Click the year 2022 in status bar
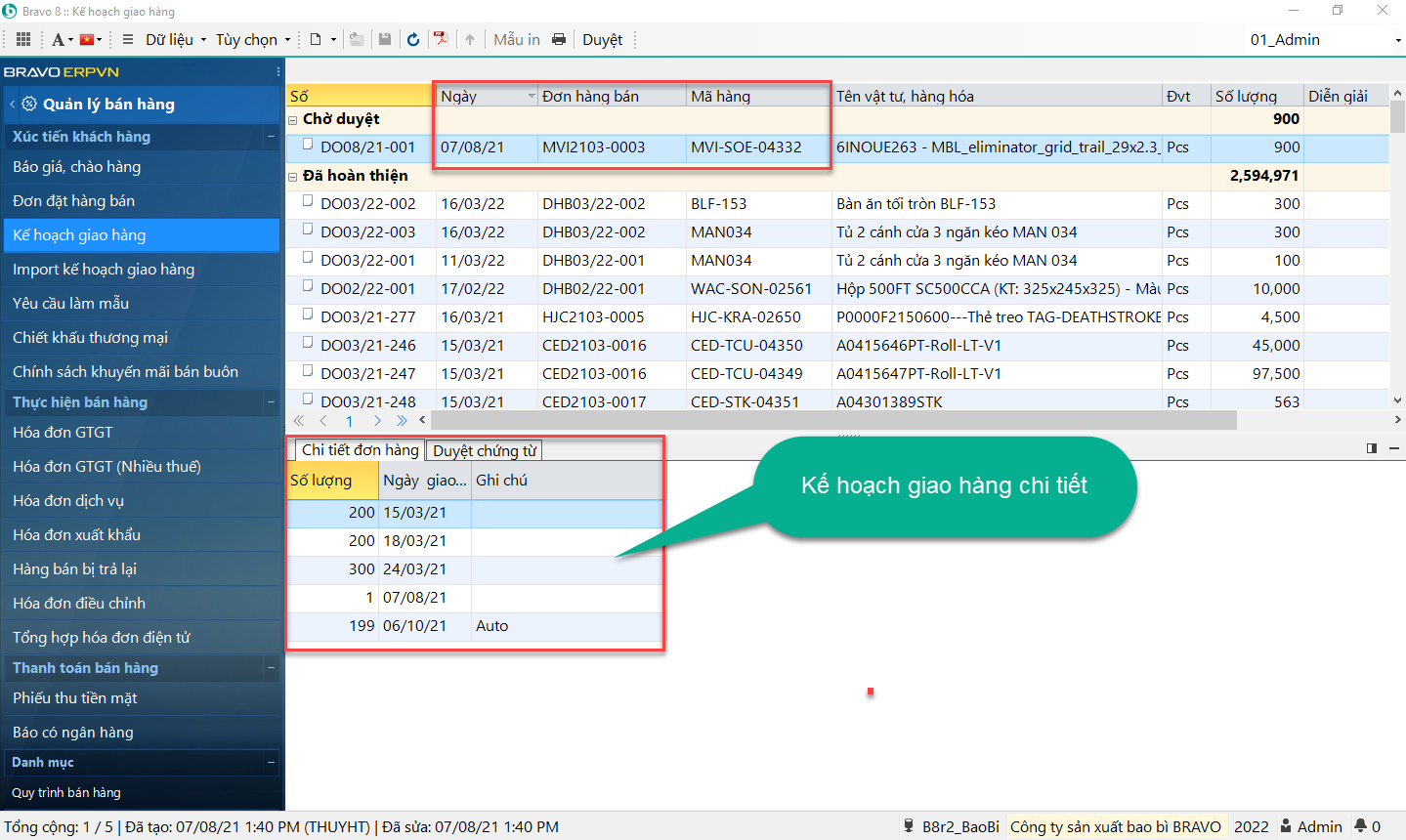This screenshot has height=840, width=1406. [x=1251, y=826]
